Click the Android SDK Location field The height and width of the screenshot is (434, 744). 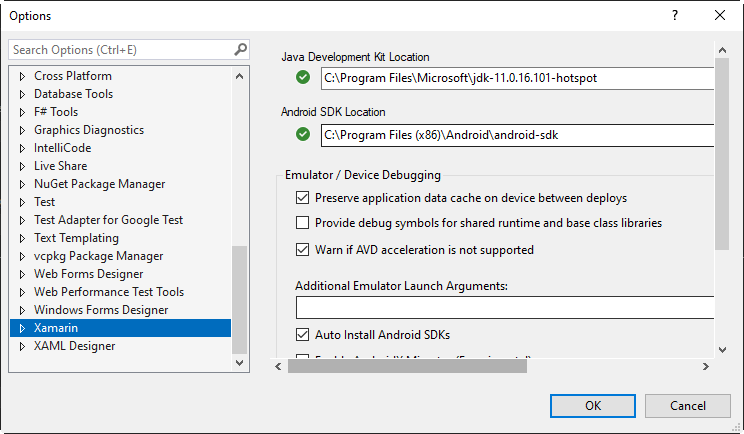(517, 135)
